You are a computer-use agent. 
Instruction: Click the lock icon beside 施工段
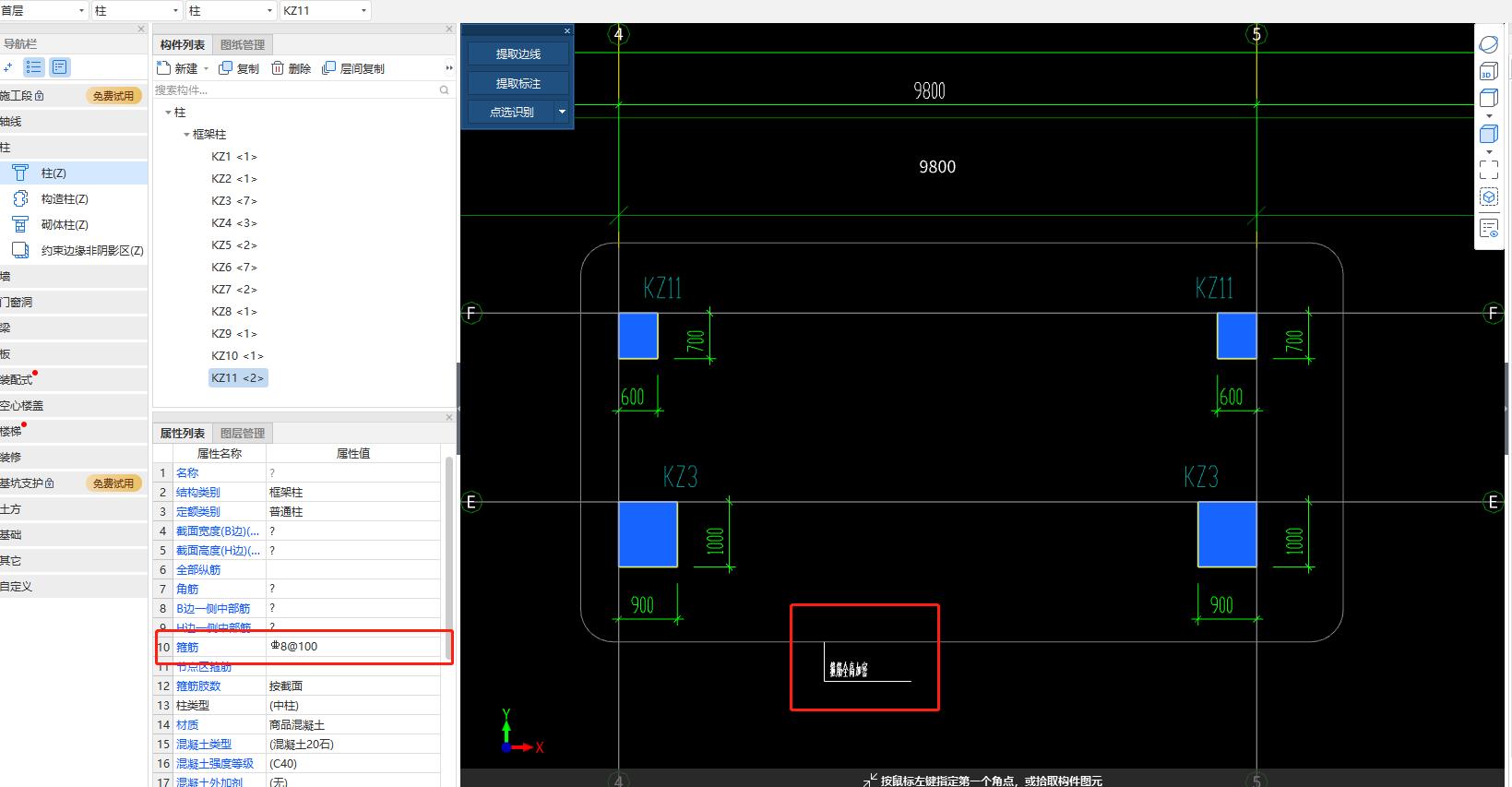click(40, 96)
